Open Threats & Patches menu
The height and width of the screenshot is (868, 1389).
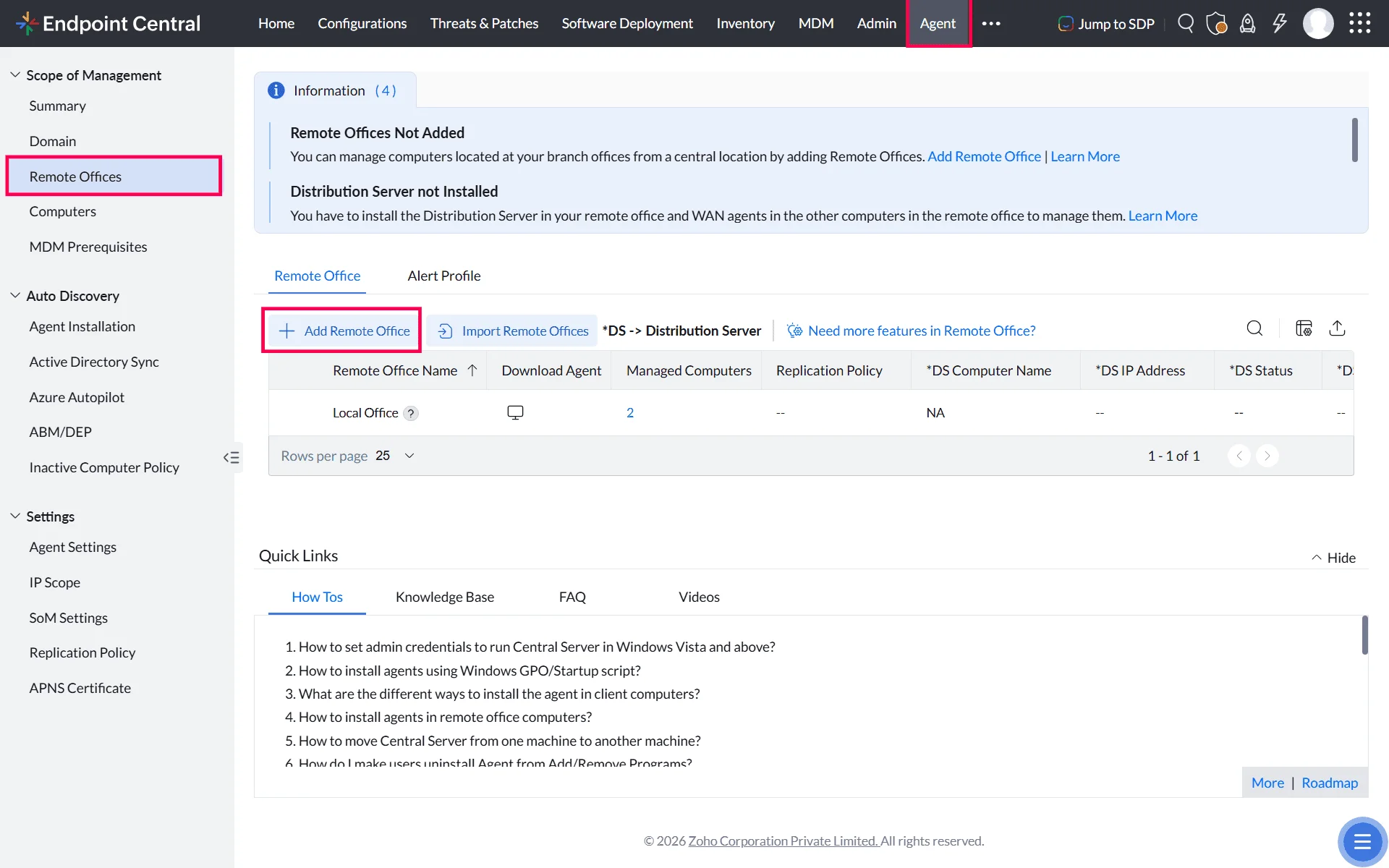[484, 23]
